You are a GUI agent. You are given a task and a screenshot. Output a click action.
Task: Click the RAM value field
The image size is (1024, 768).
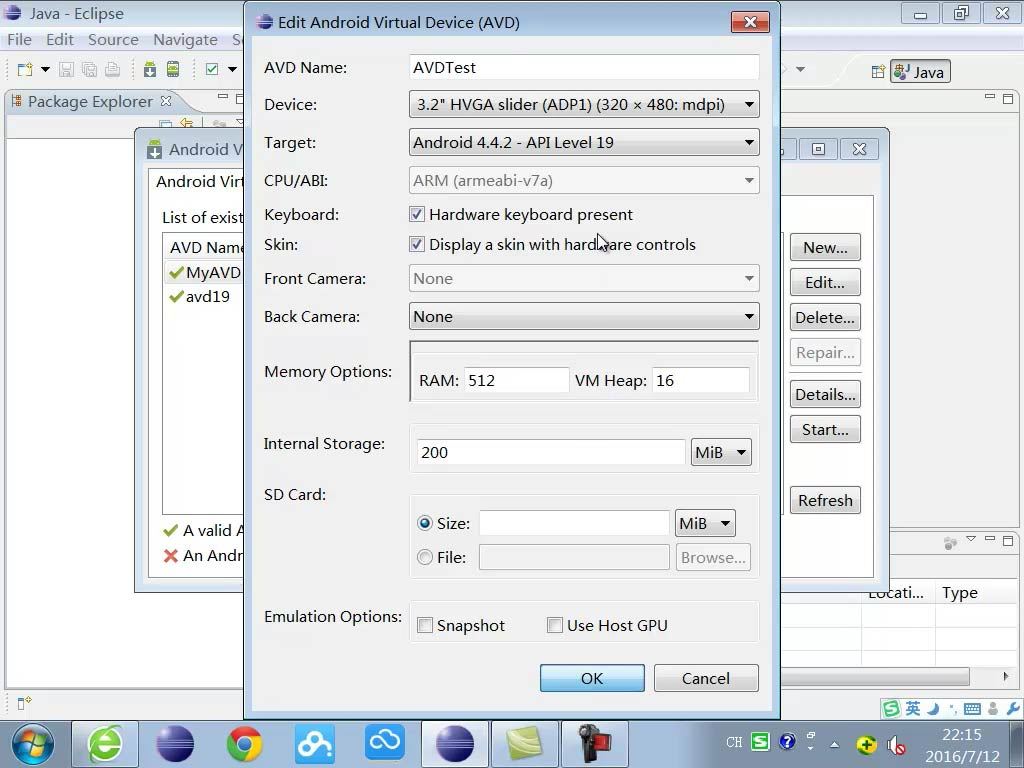point(517,380)
